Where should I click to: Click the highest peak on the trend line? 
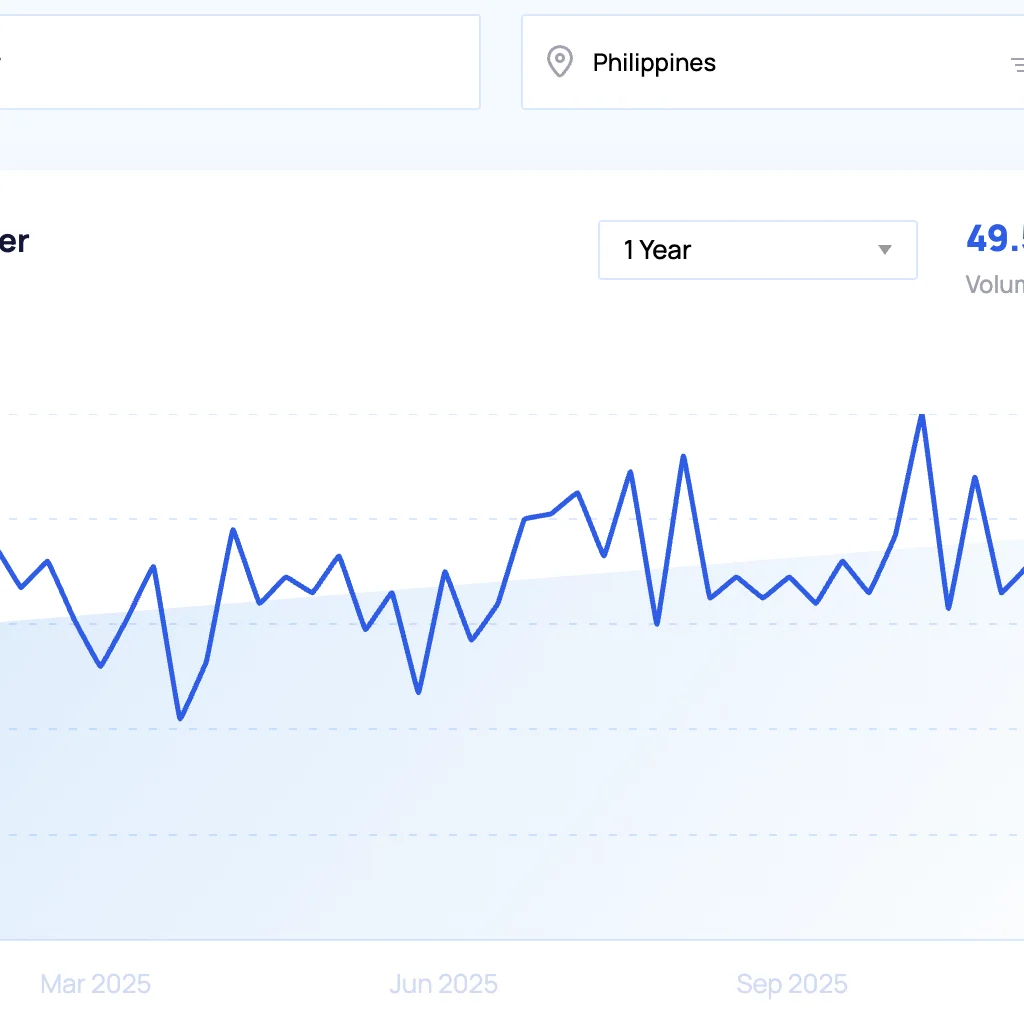pyautogui.click(x=921, y=414)
